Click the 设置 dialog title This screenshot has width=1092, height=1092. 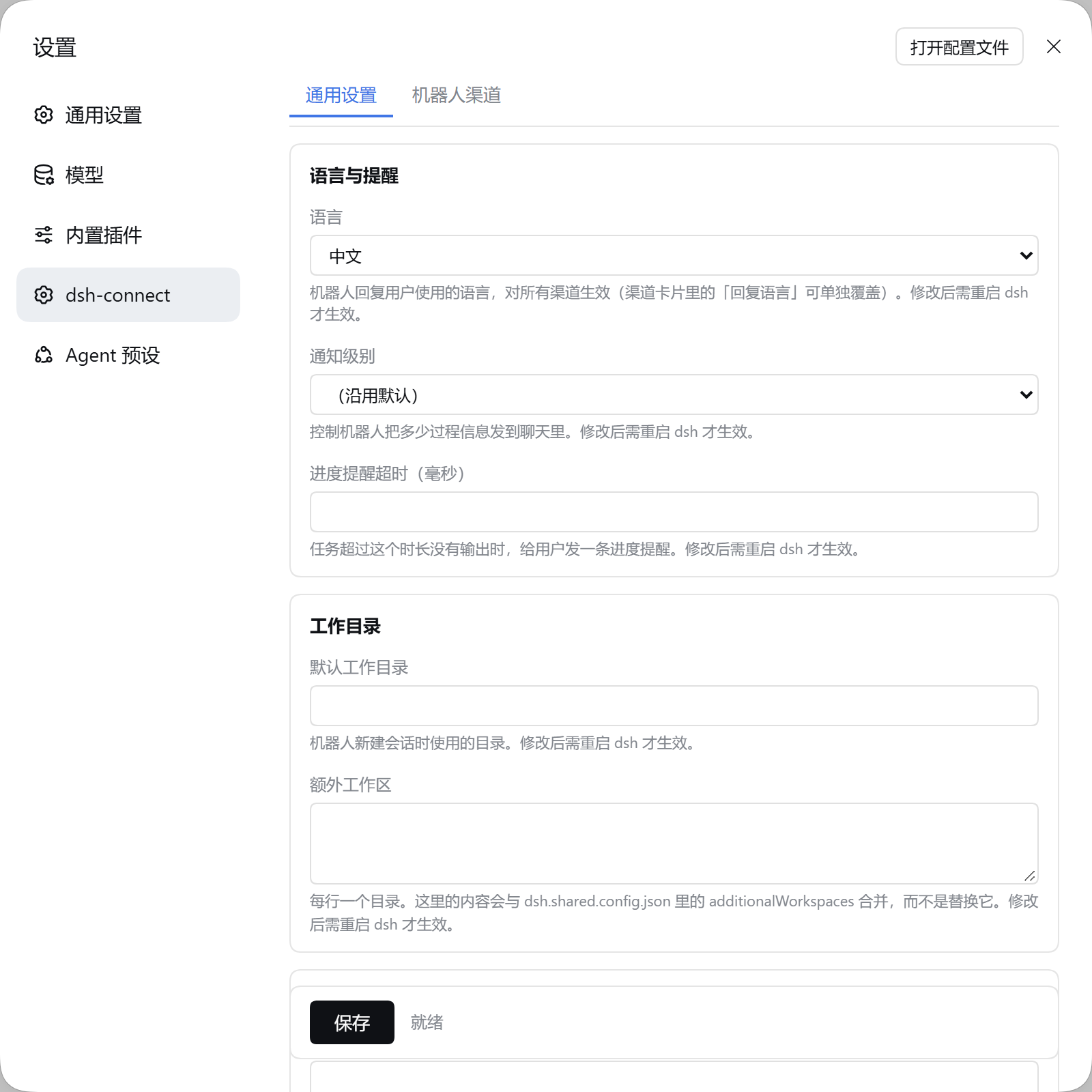[55, 48]
